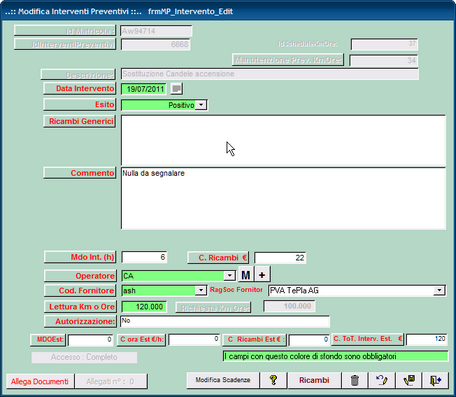Click the Manutenzione Prev. KmOre disabled button
This screenshot has height=397, width=456.
tap(288, 60)
